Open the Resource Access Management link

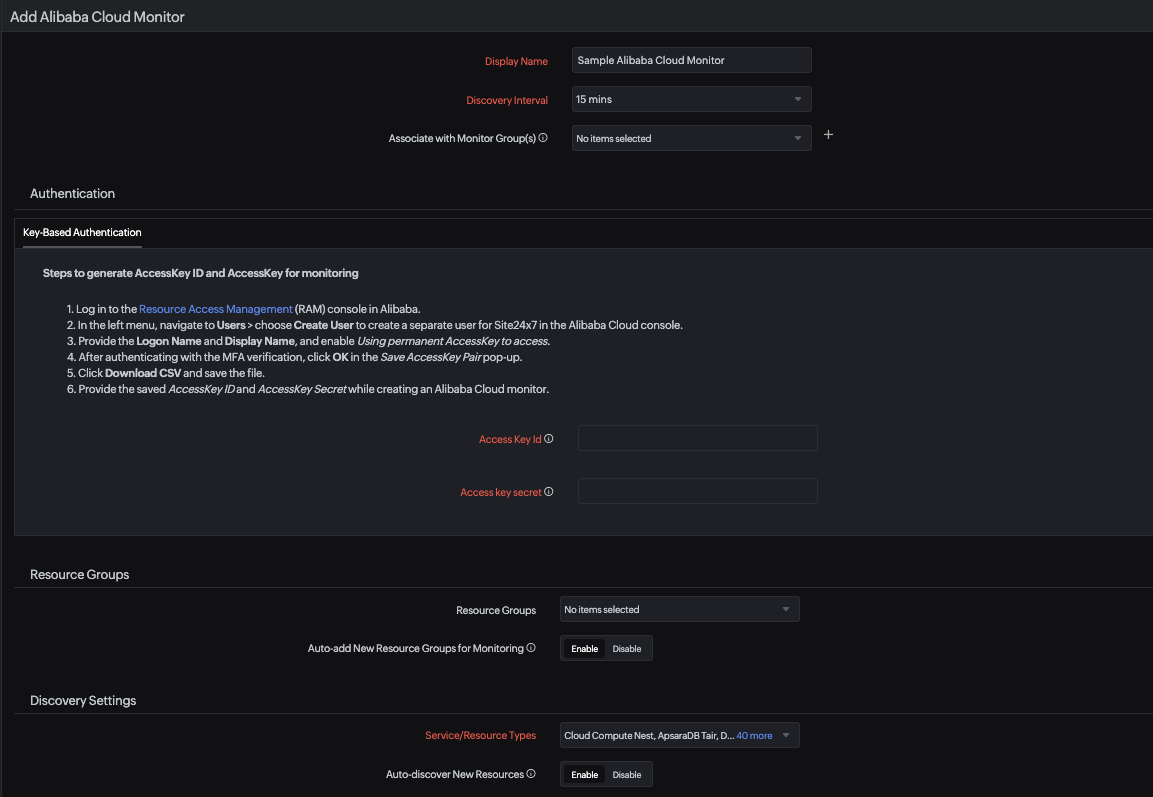(x=215, y=308)
